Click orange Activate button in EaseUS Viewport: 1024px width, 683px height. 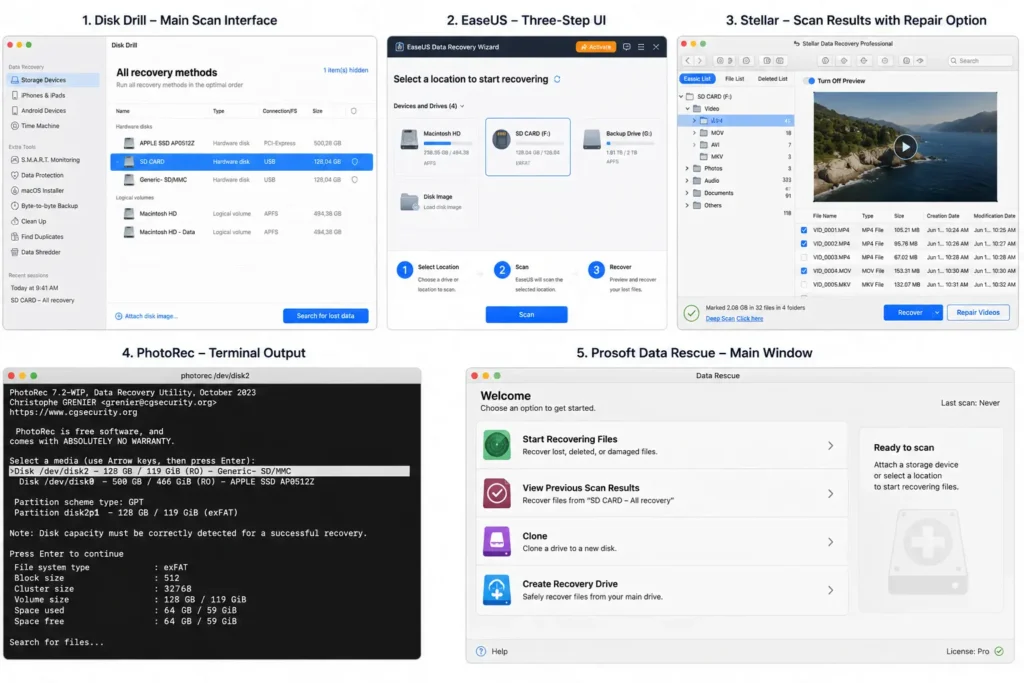click(596, 47)
